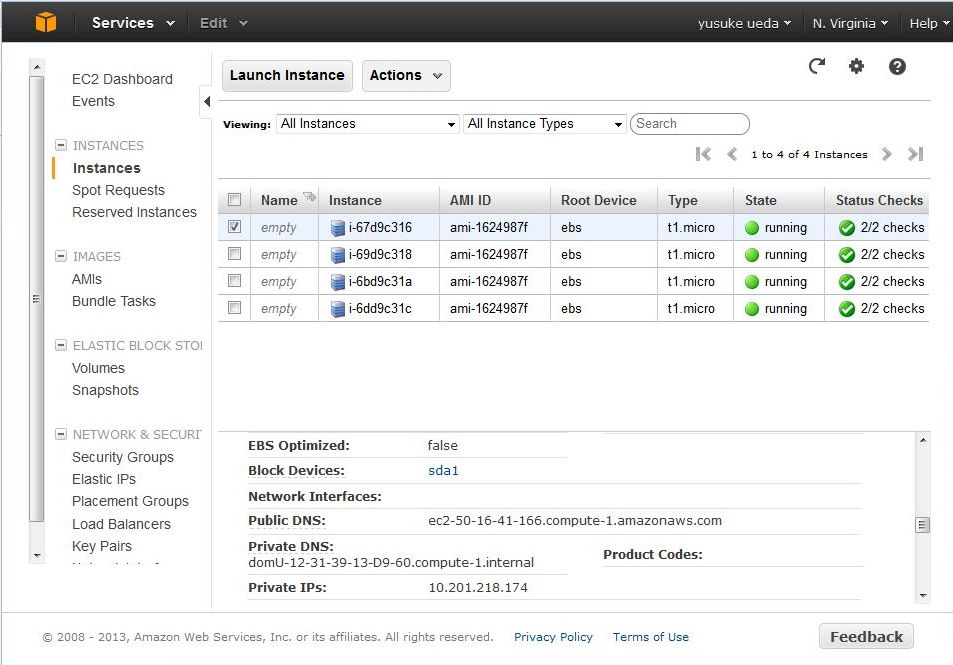Check the i-69d9c318 instance checkbox
Viewport: 953px width, 665px height.
pyautogui.click(x=234, y=253)
